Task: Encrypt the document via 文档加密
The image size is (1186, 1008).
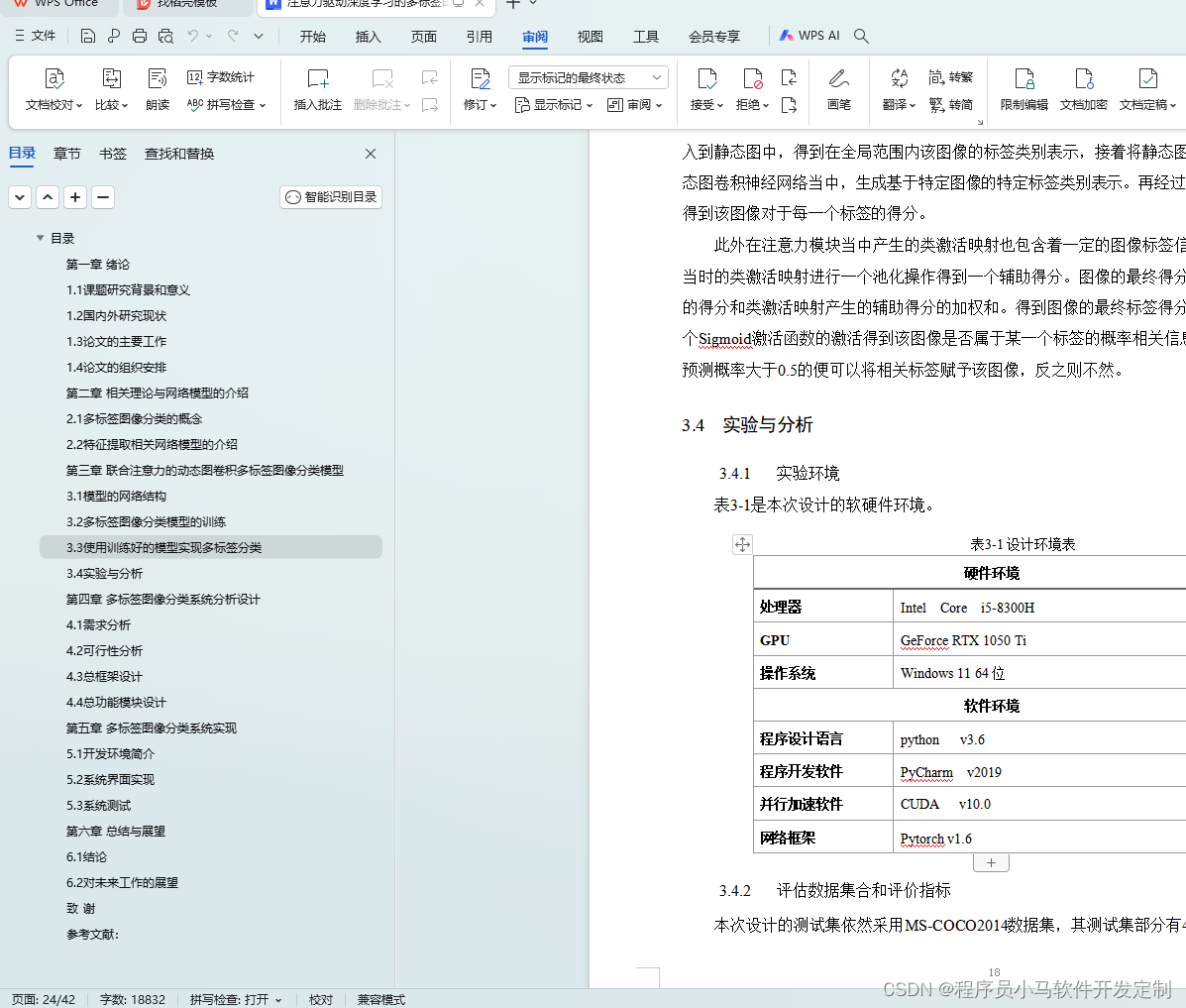Action: coord(1083,88)
